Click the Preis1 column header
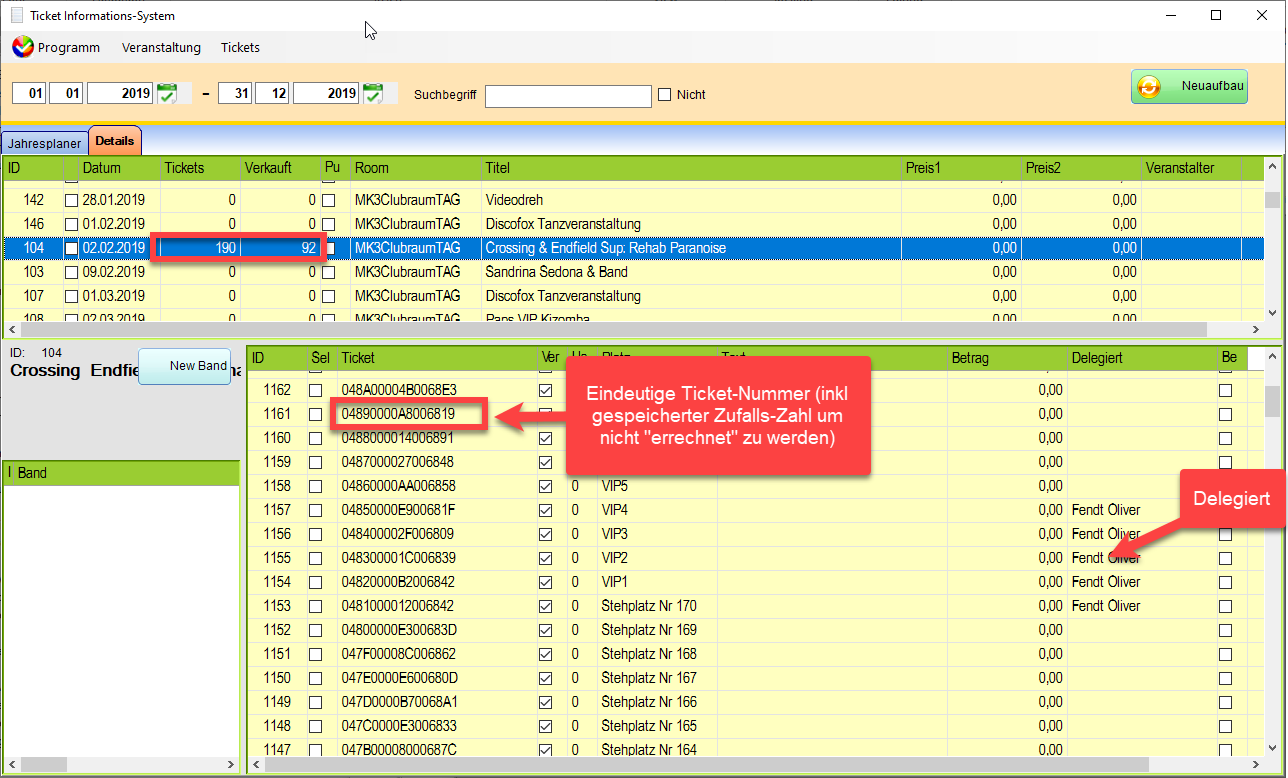 pyautogui.click(x=961, y=168)
